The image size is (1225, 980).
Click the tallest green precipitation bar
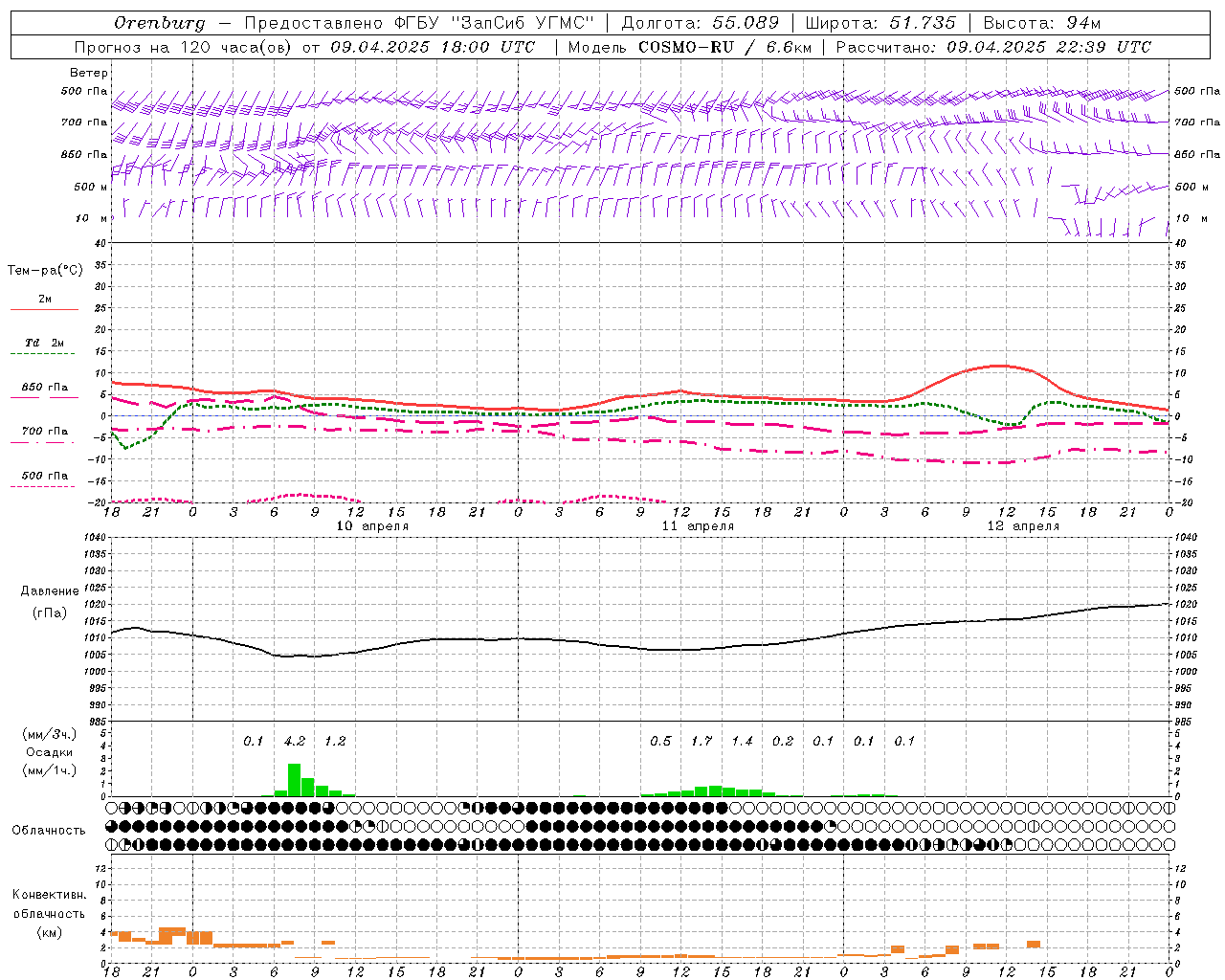click(x=295, y=780)
